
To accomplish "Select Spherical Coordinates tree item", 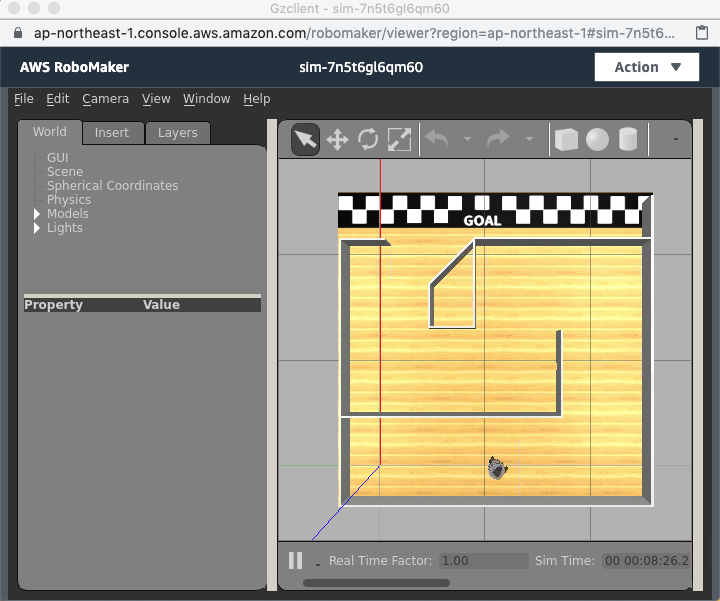I will pyautogui.click(x=112, y=185).
